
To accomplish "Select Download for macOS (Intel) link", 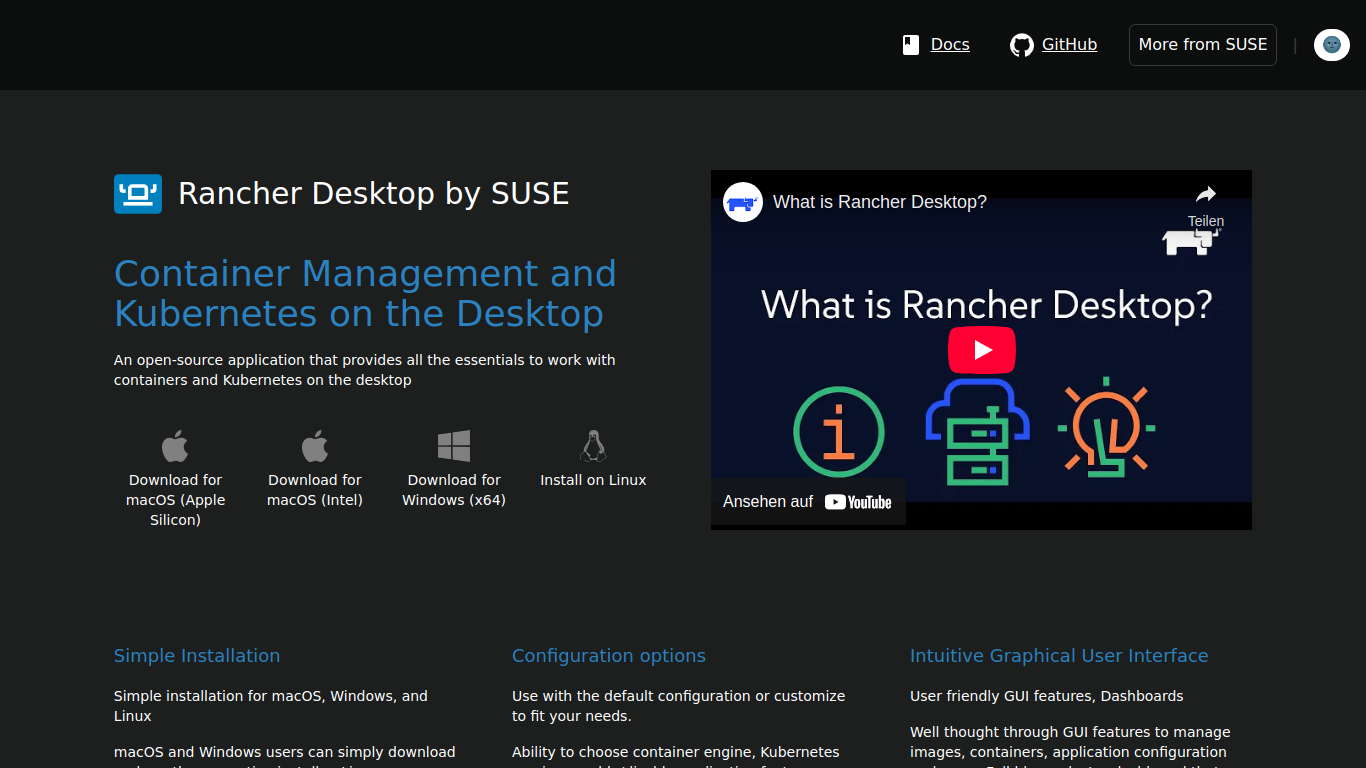I will coord(315,490).
